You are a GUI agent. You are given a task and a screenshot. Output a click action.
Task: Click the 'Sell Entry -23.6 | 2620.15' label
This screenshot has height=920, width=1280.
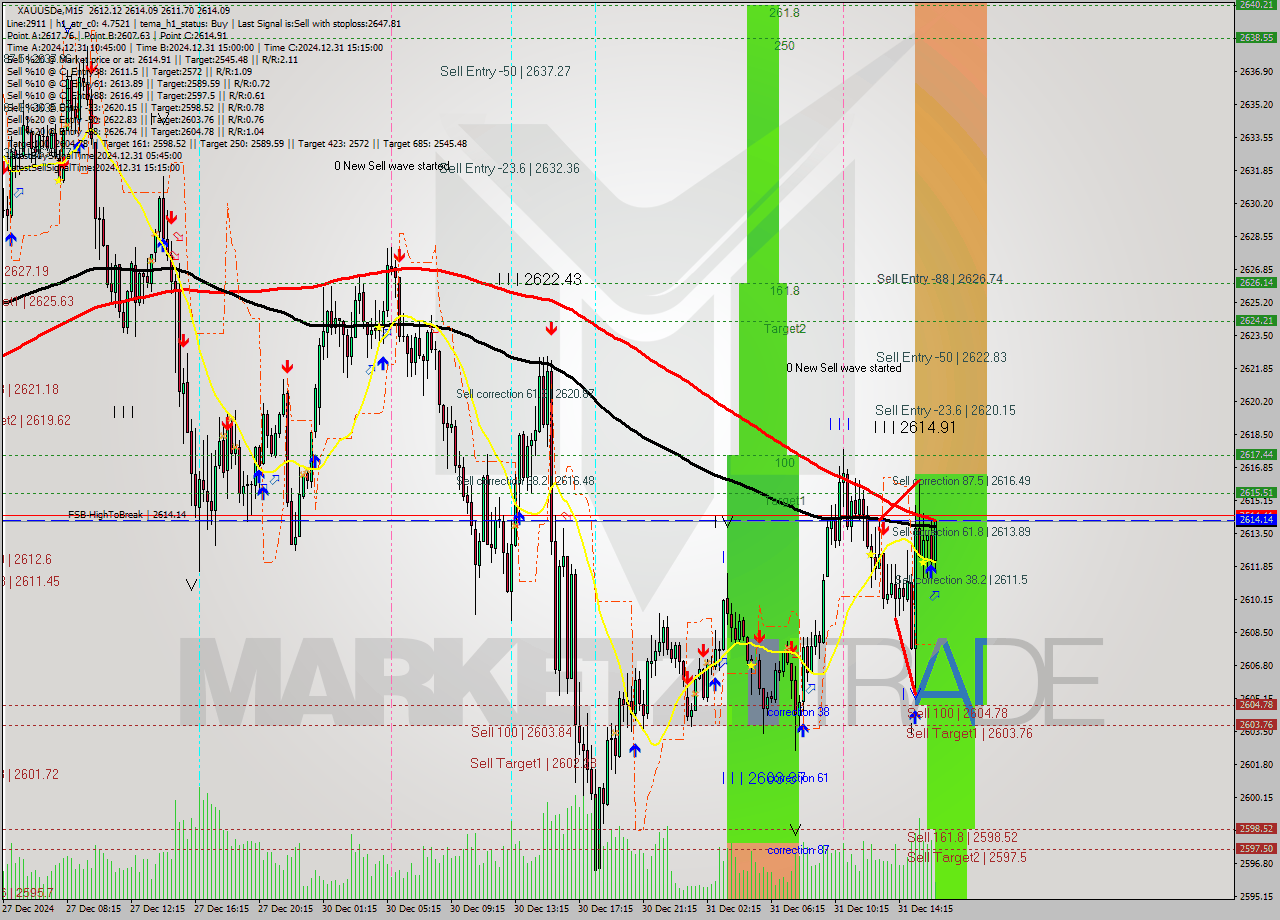(945, 410)
